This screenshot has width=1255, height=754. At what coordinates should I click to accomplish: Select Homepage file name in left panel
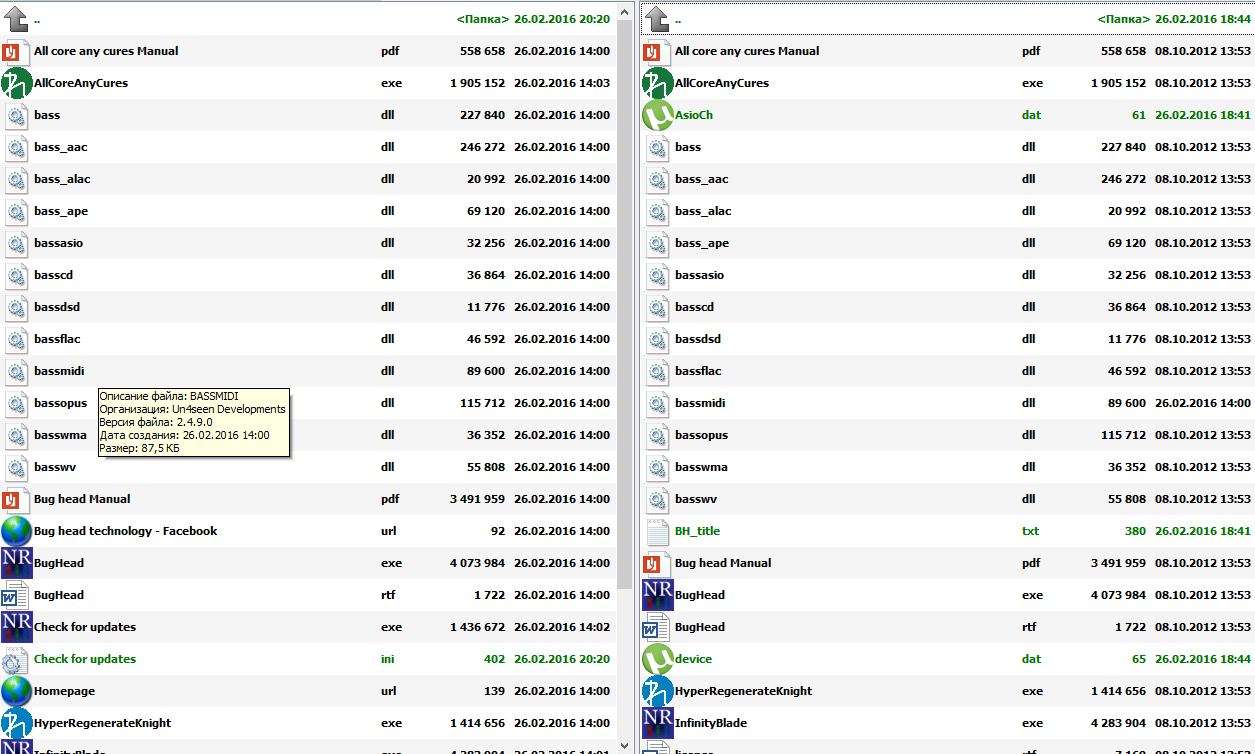[65, 691]
